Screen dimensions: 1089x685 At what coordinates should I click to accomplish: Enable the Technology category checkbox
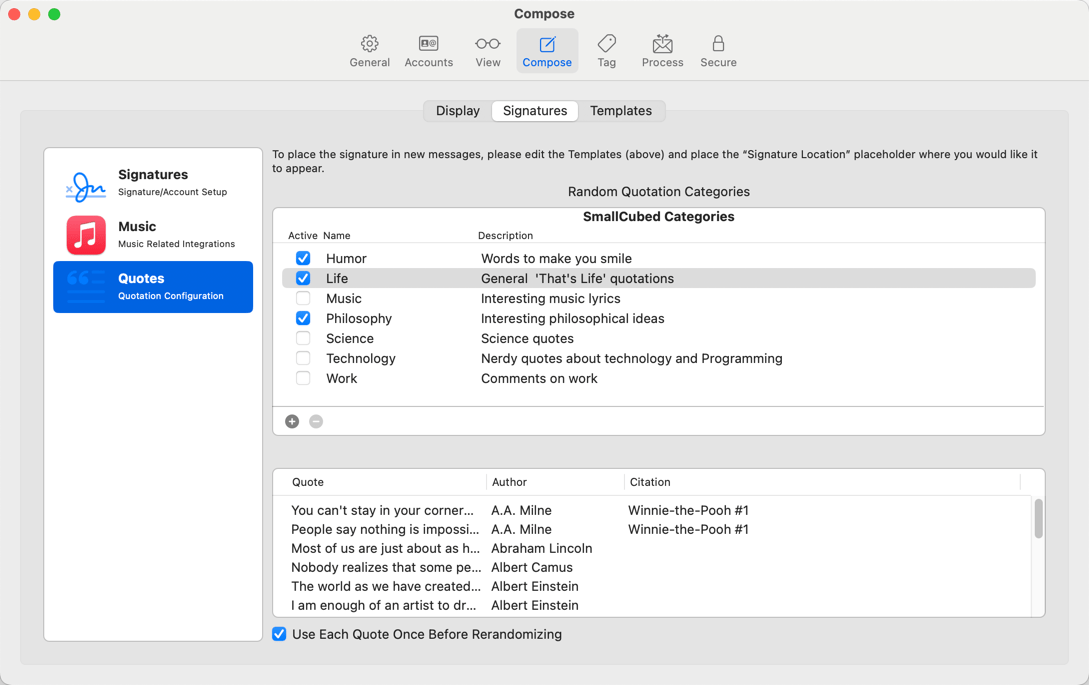(303, 358)
